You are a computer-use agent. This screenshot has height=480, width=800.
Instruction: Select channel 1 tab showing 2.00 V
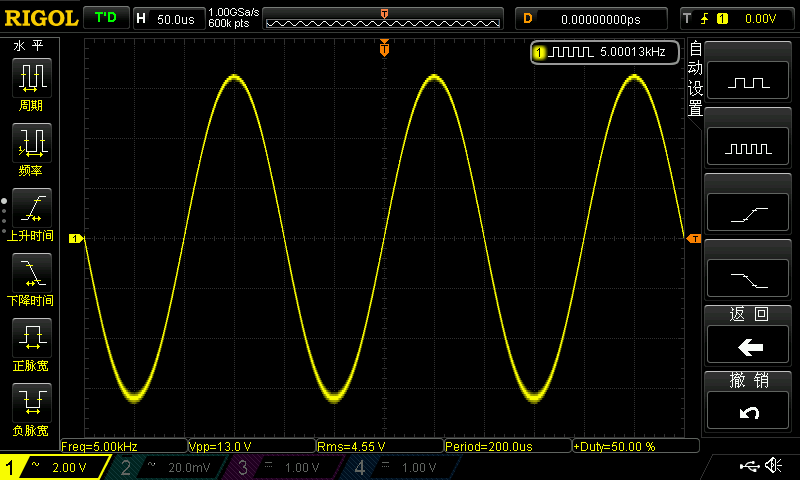(54, 467)
